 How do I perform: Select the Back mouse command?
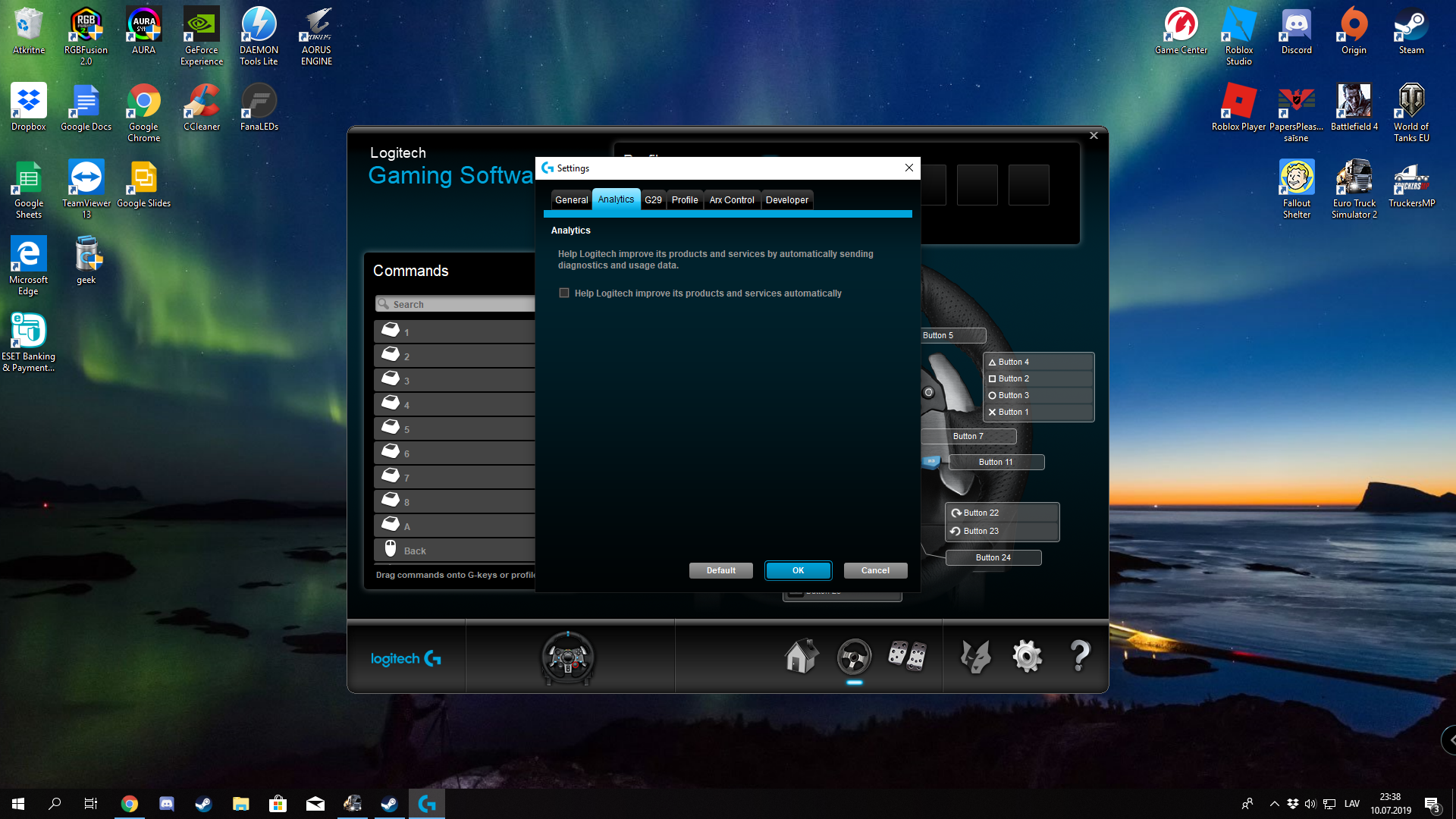[x=455, y=550]
